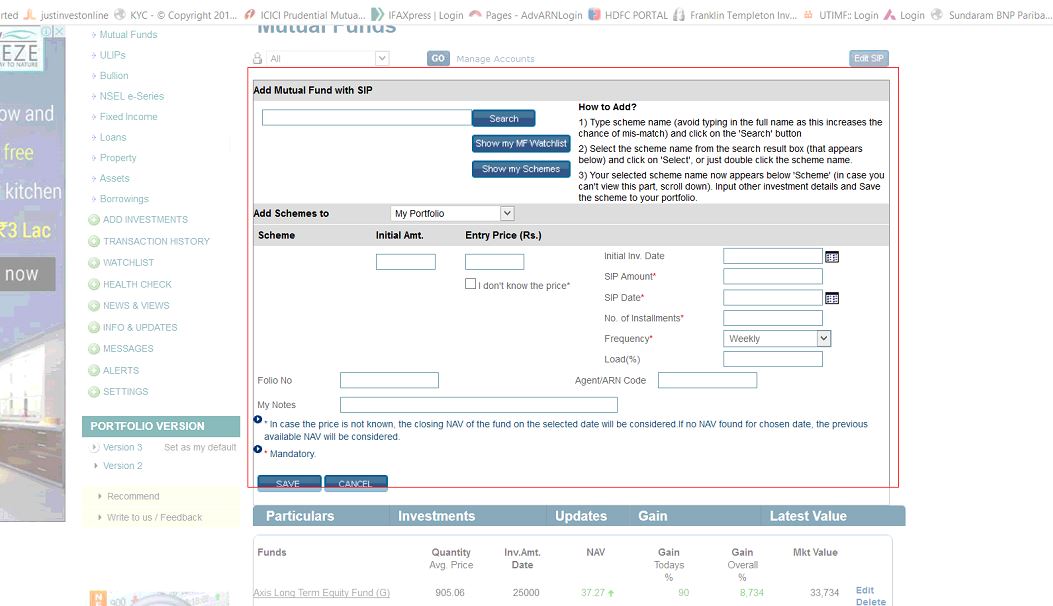This screenshot has height=606, width=1053.
Task: Open the SIP Date calendar icon
Action: pyautogui.click(x=832, y=298)
